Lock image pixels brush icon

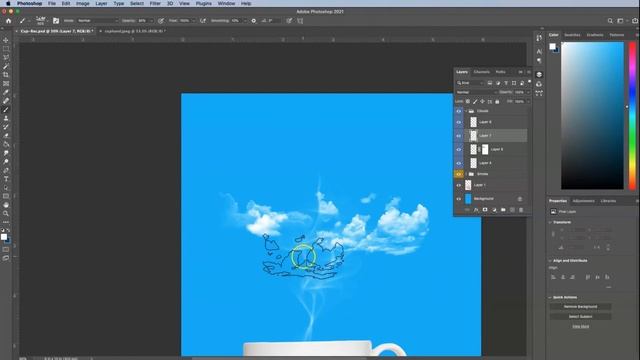(x=475, y=101)
